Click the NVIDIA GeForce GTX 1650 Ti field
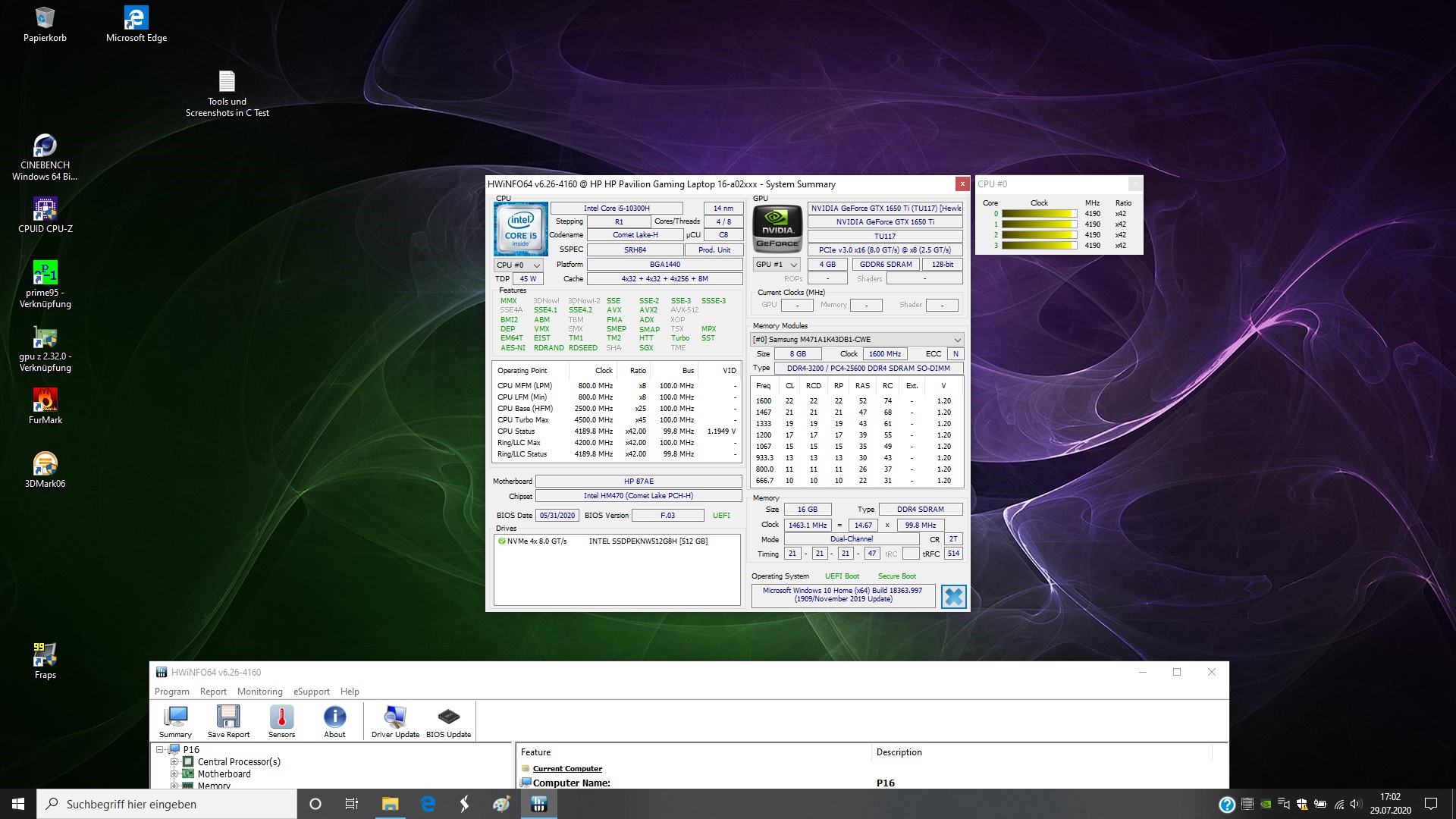This screenshot has height=819, width=1456. (x=885, y=222)
